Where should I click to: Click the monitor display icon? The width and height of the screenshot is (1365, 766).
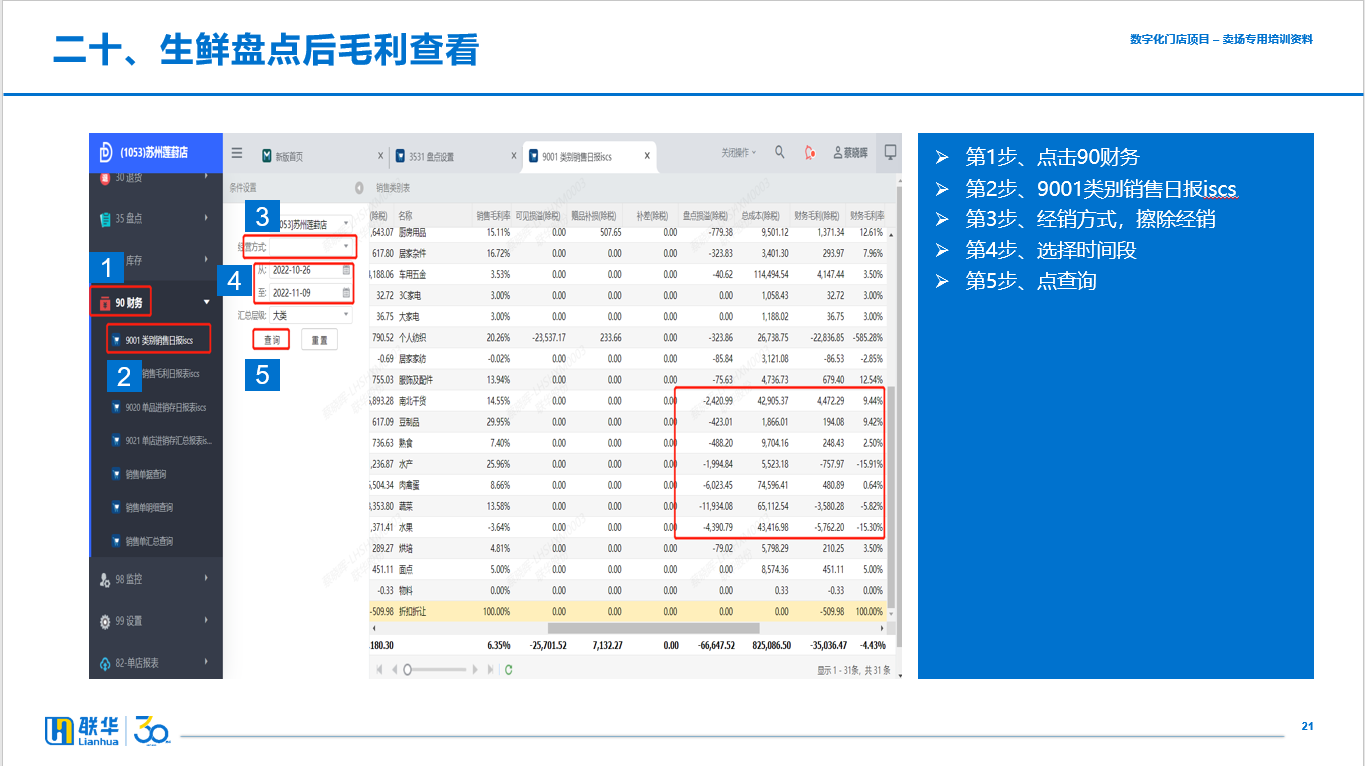click(x=890, y=152)
